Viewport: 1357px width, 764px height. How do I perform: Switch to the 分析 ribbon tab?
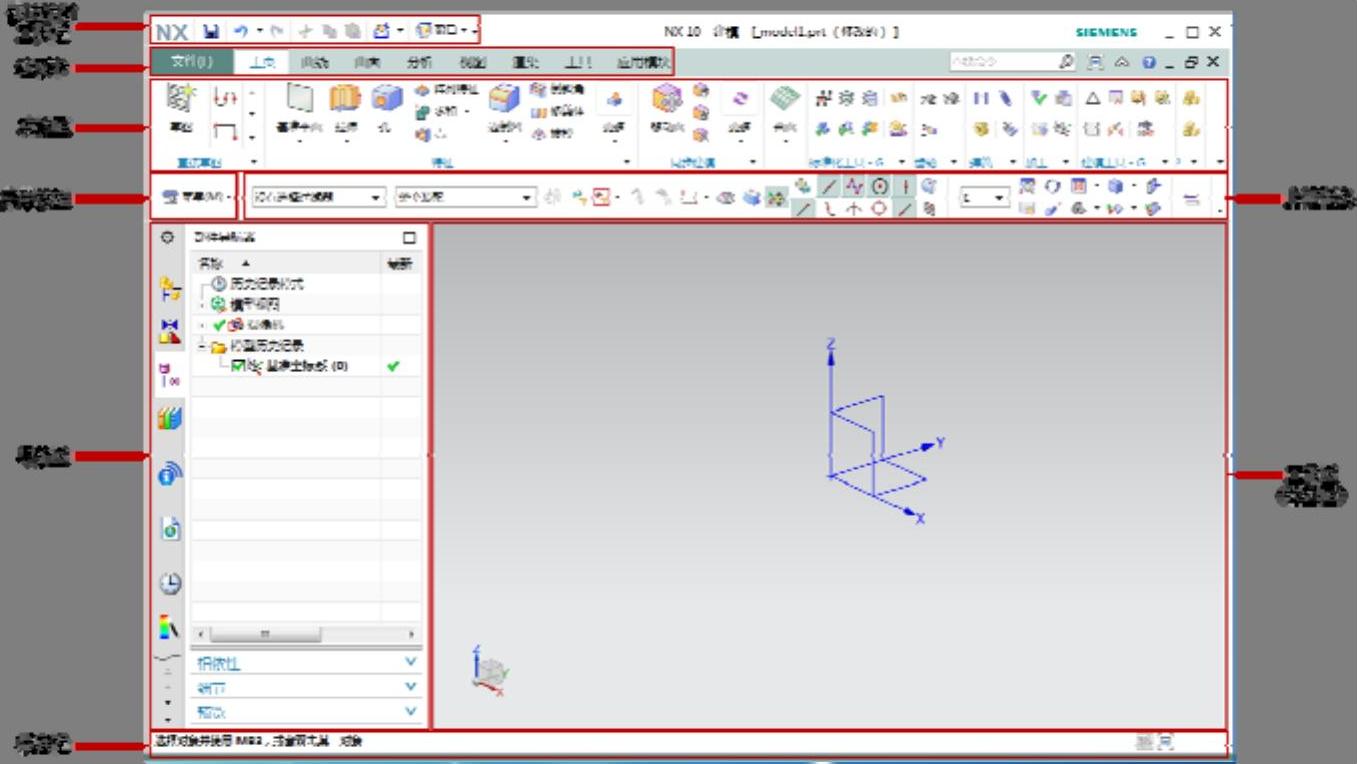point(420,62)
